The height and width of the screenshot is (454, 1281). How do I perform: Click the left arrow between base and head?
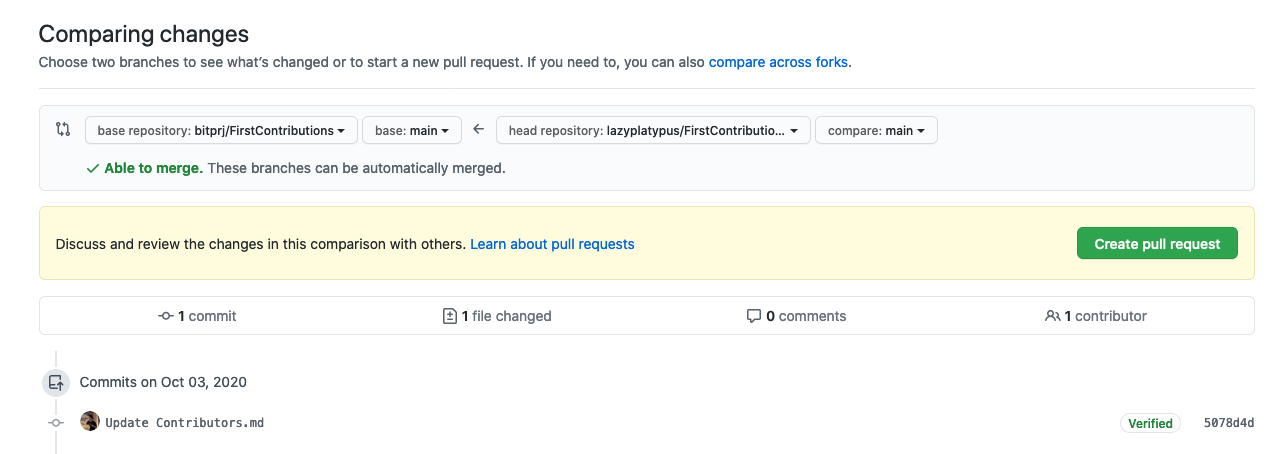(478, 129)
